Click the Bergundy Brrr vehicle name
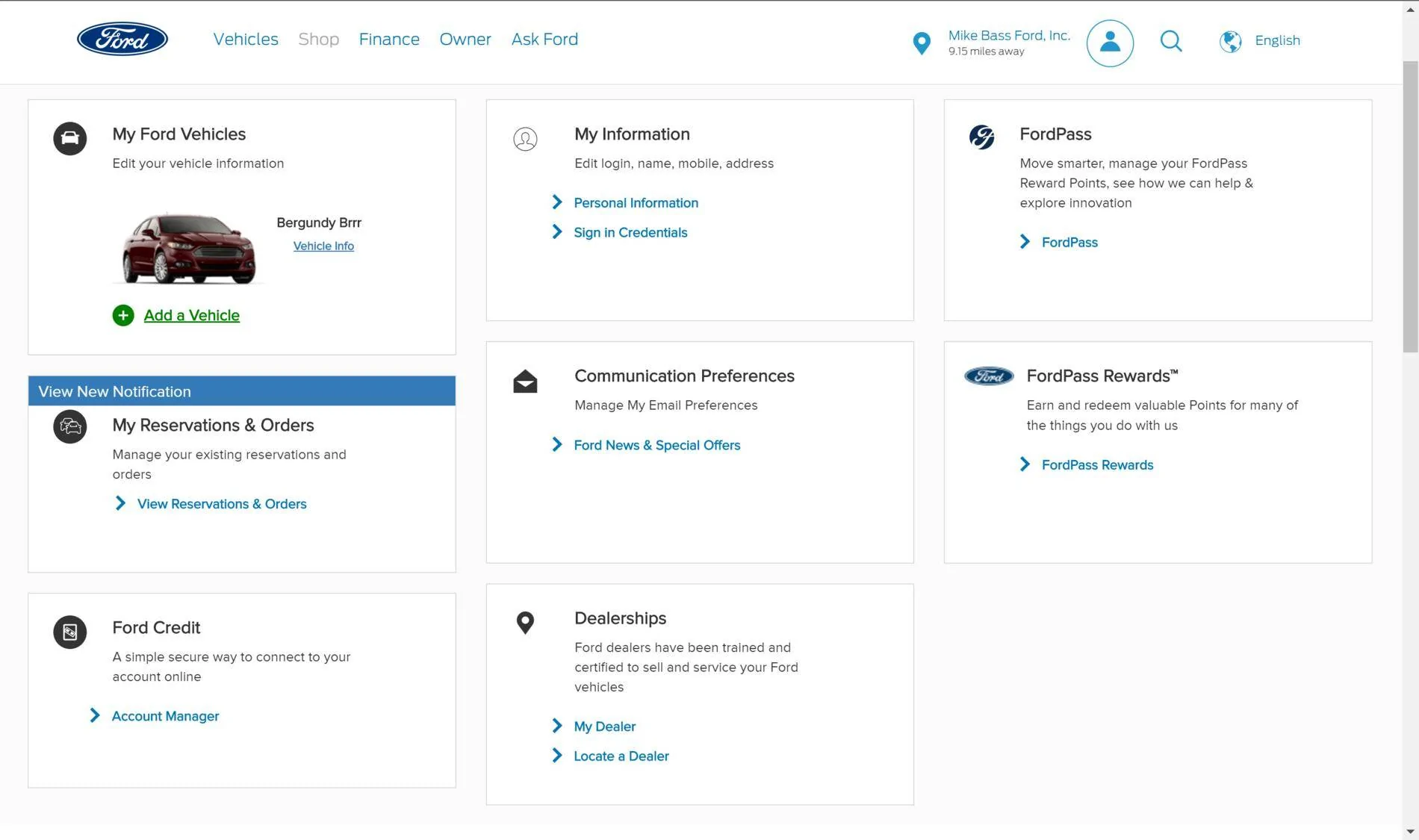The height and width of the screenshot is (840, 1419). [319, 223]
